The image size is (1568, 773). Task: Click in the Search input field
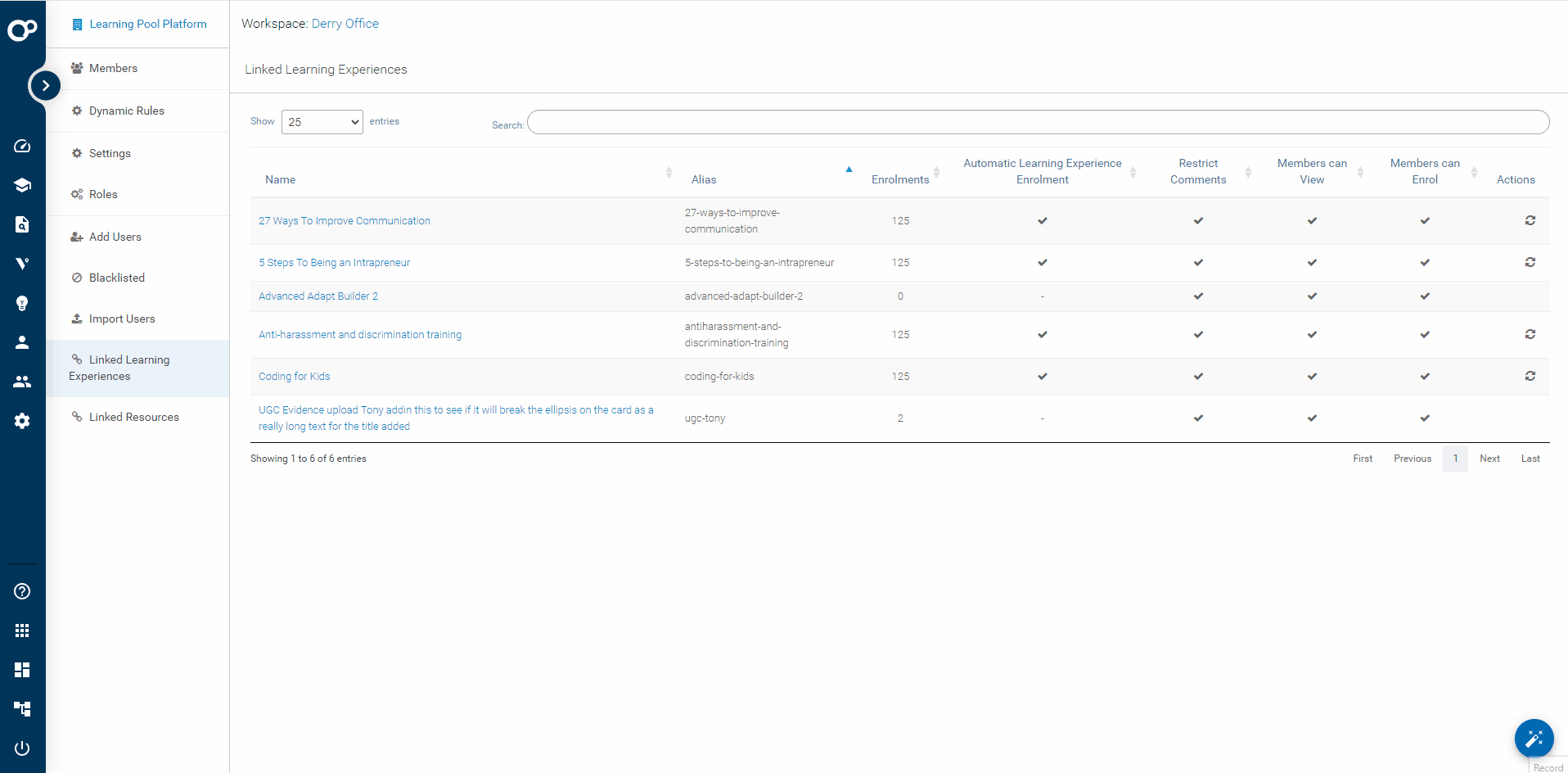[x=1038, y=122]
